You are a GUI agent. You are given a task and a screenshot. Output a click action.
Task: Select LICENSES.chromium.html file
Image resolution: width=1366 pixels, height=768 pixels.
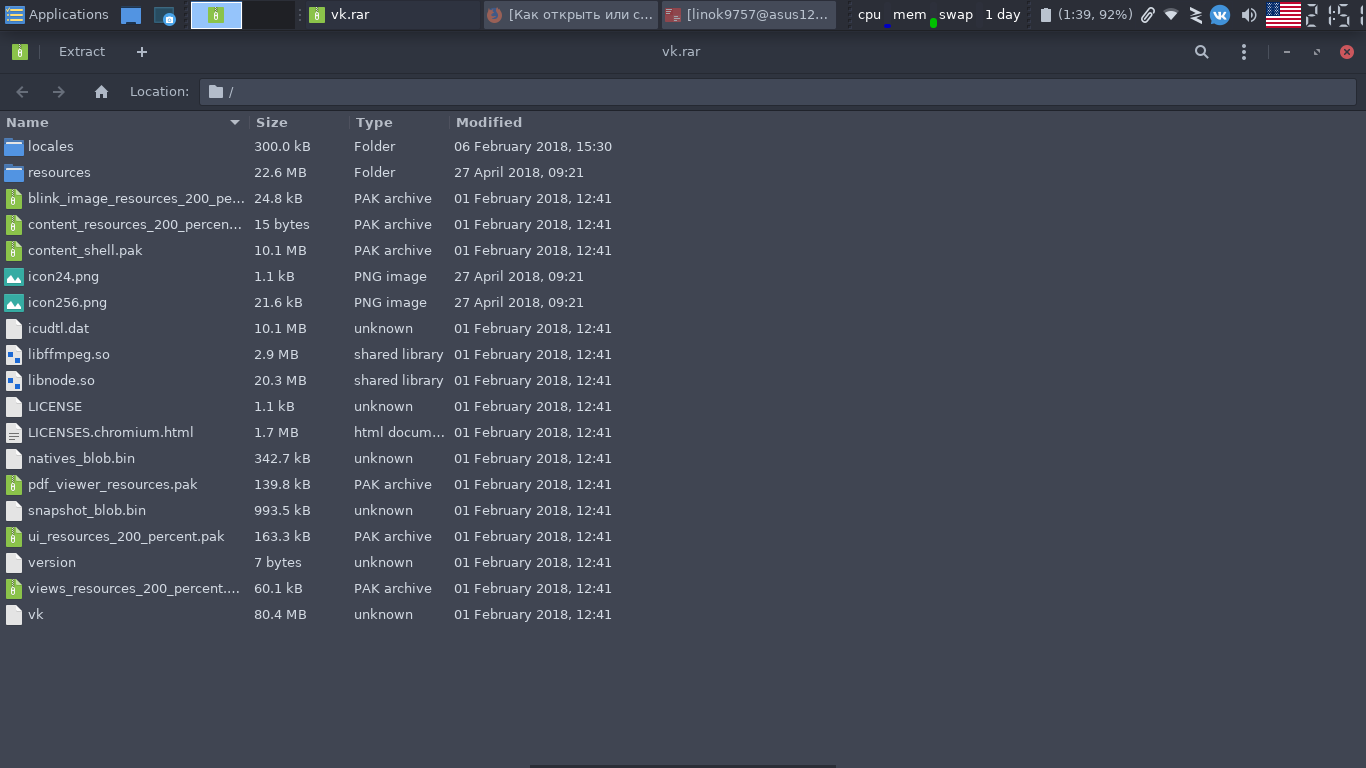point(110,433)
